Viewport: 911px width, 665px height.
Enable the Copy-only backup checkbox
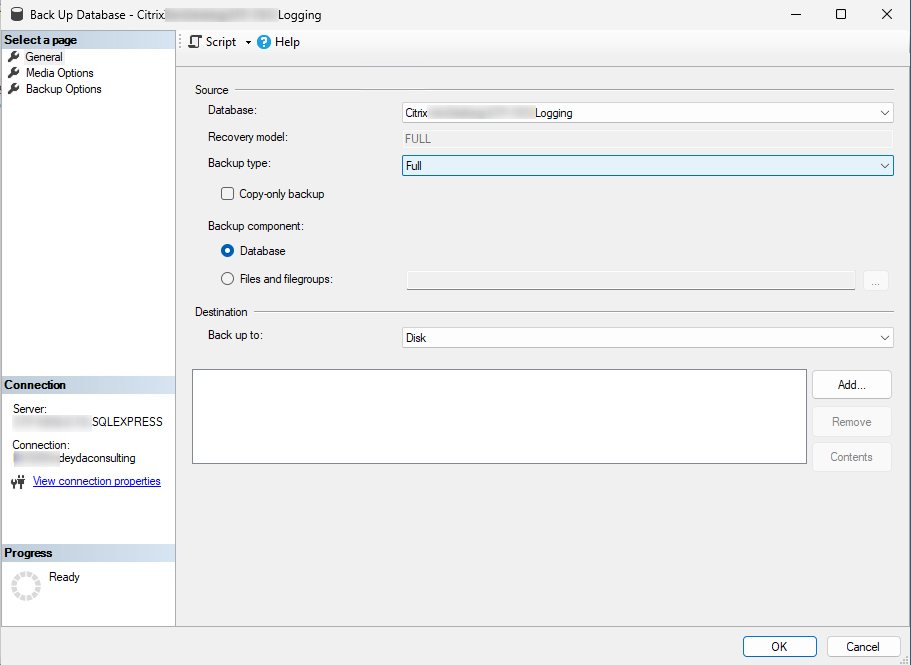(x=228, y=194)
